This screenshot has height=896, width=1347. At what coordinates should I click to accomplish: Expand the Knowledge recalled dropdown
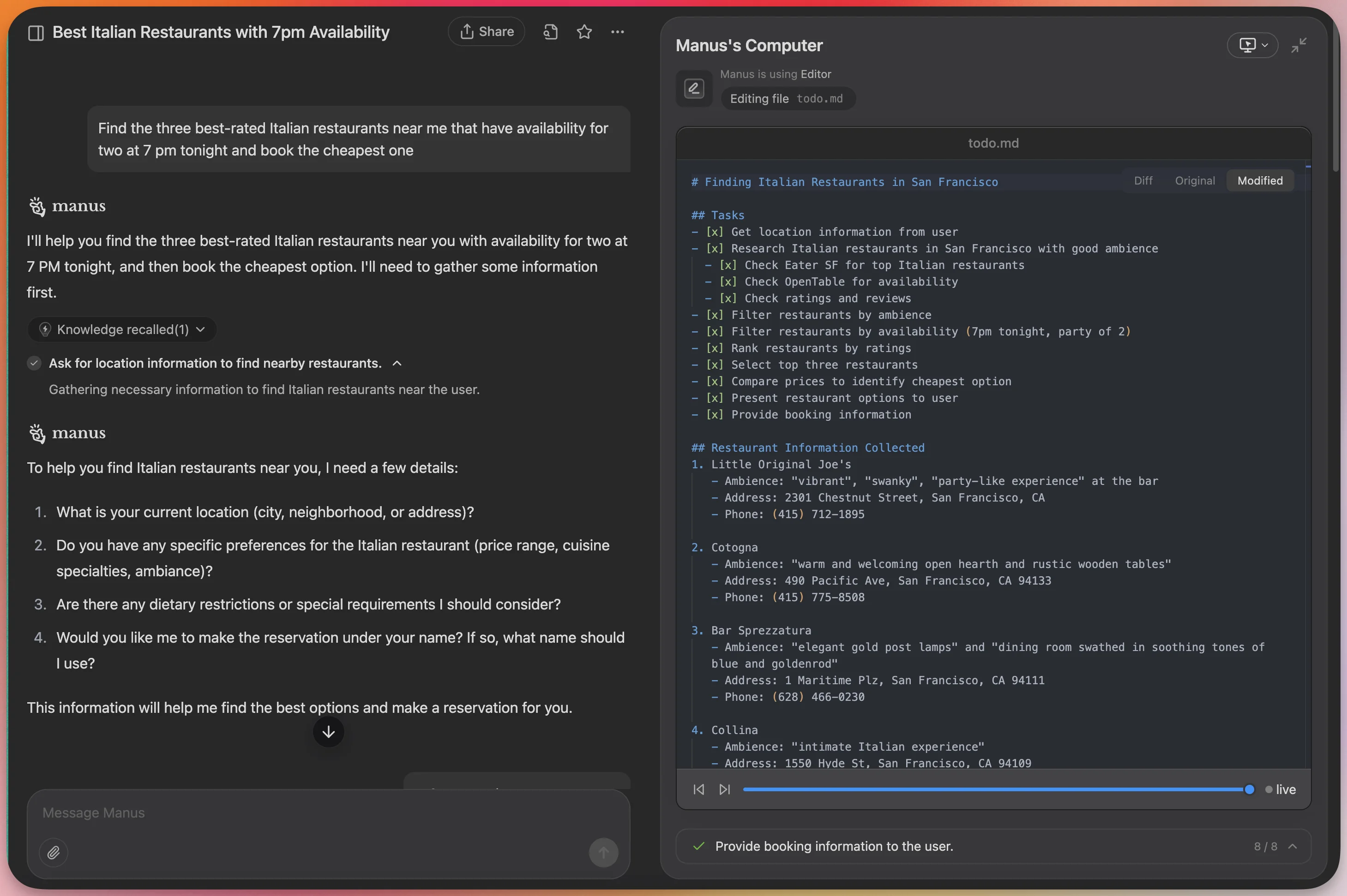tap(122, 330)
